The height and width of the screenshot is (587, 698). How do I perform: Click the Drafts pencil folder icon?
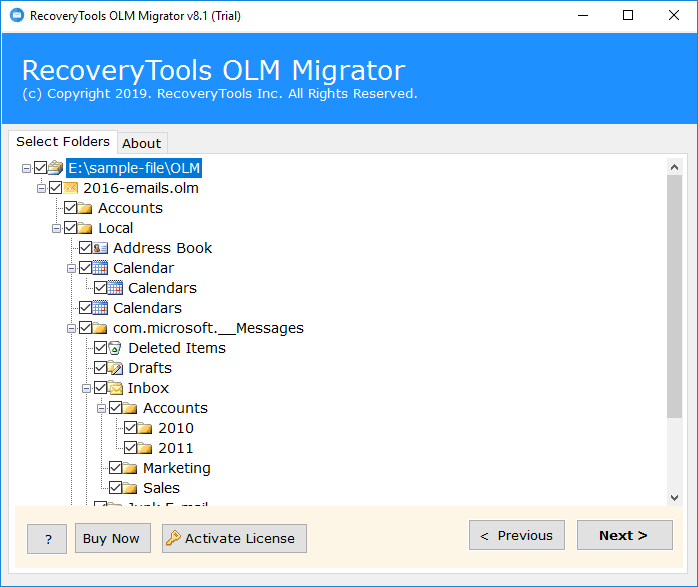point(115,368)
